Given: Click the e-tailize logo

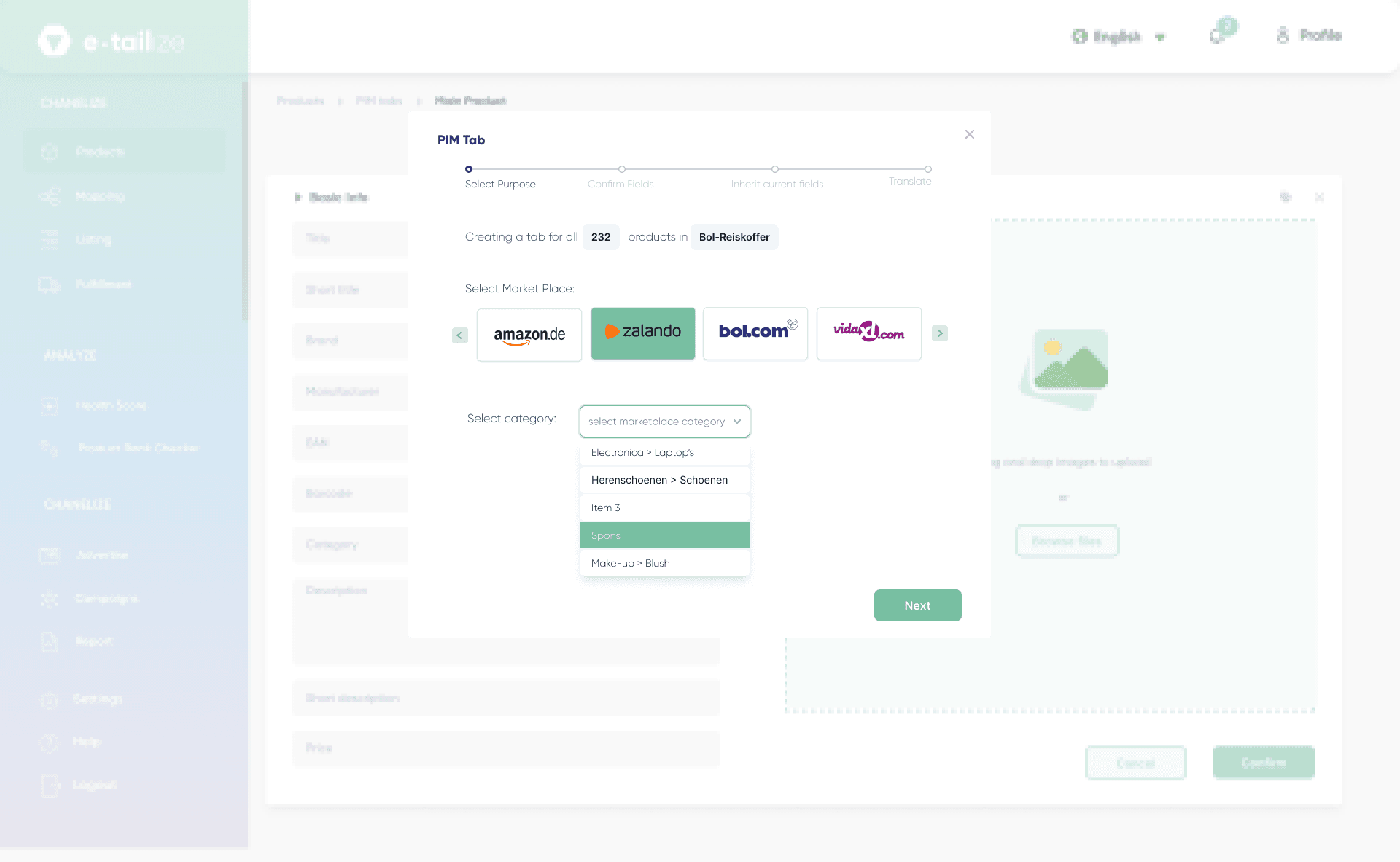Looking at the screenshot, I should point(111,41).
